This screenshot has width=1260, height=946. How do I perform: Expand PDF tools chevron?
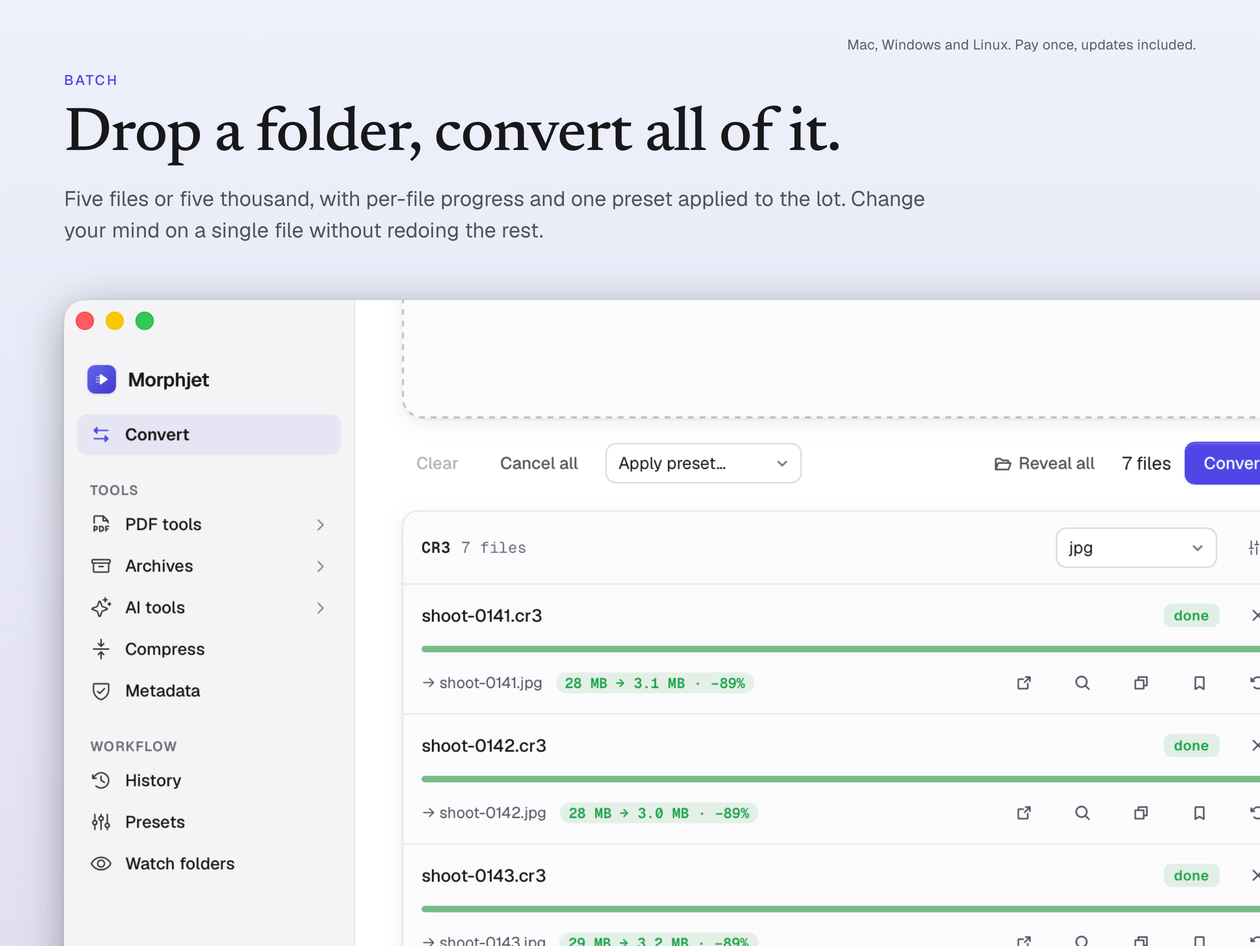tap(320, 524)
